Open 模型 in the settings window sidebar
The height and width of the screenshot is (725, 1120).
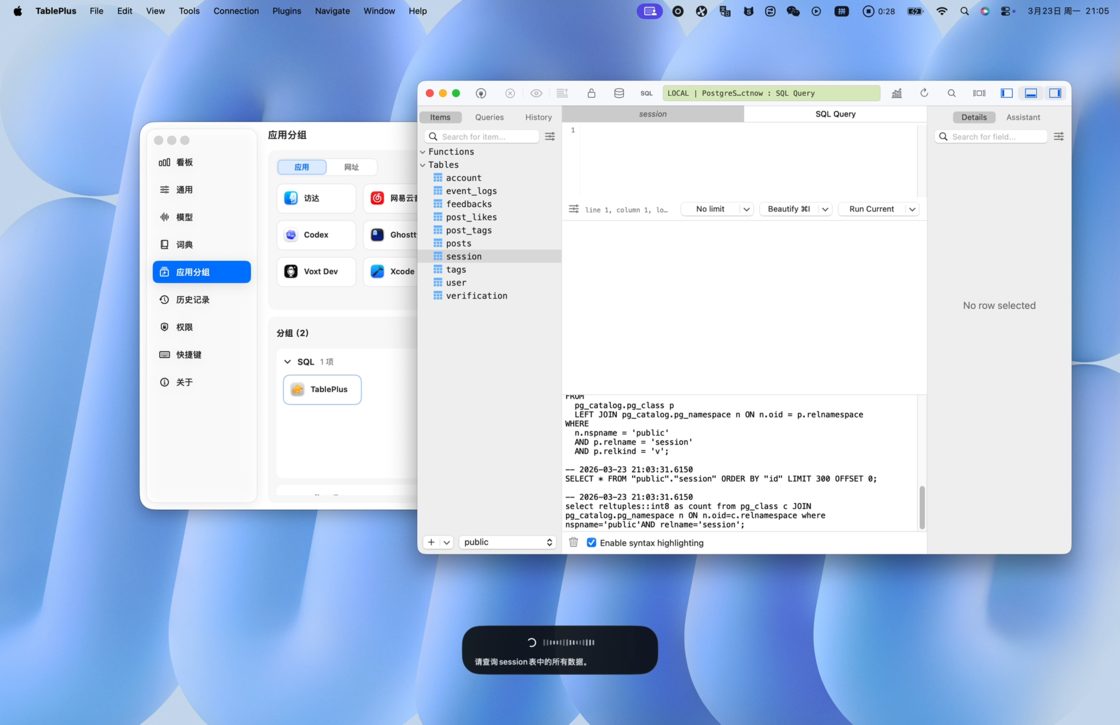coord(201,217)
